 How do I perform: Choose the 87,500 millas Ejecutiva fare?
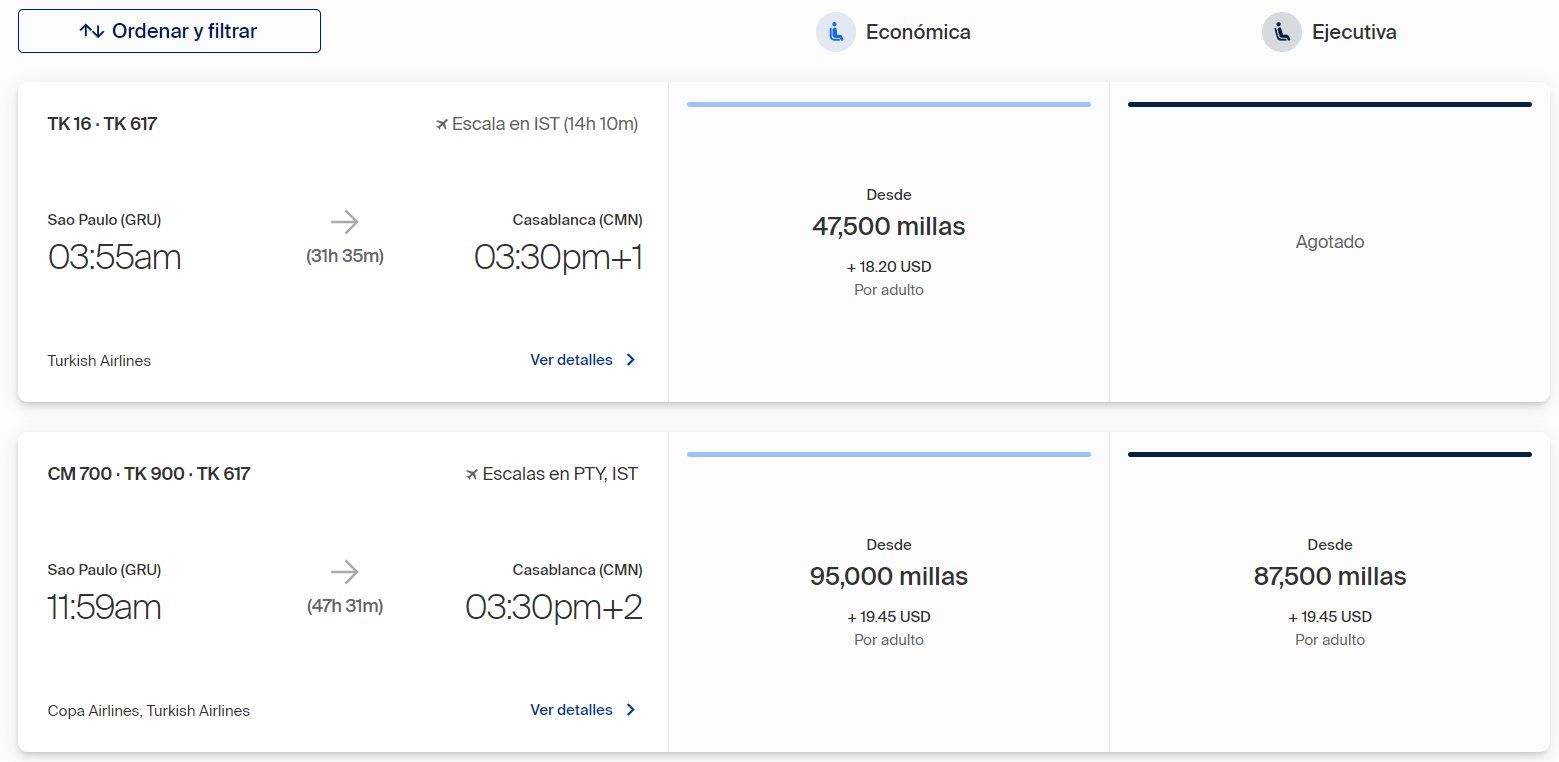[x=1330, y=592]
